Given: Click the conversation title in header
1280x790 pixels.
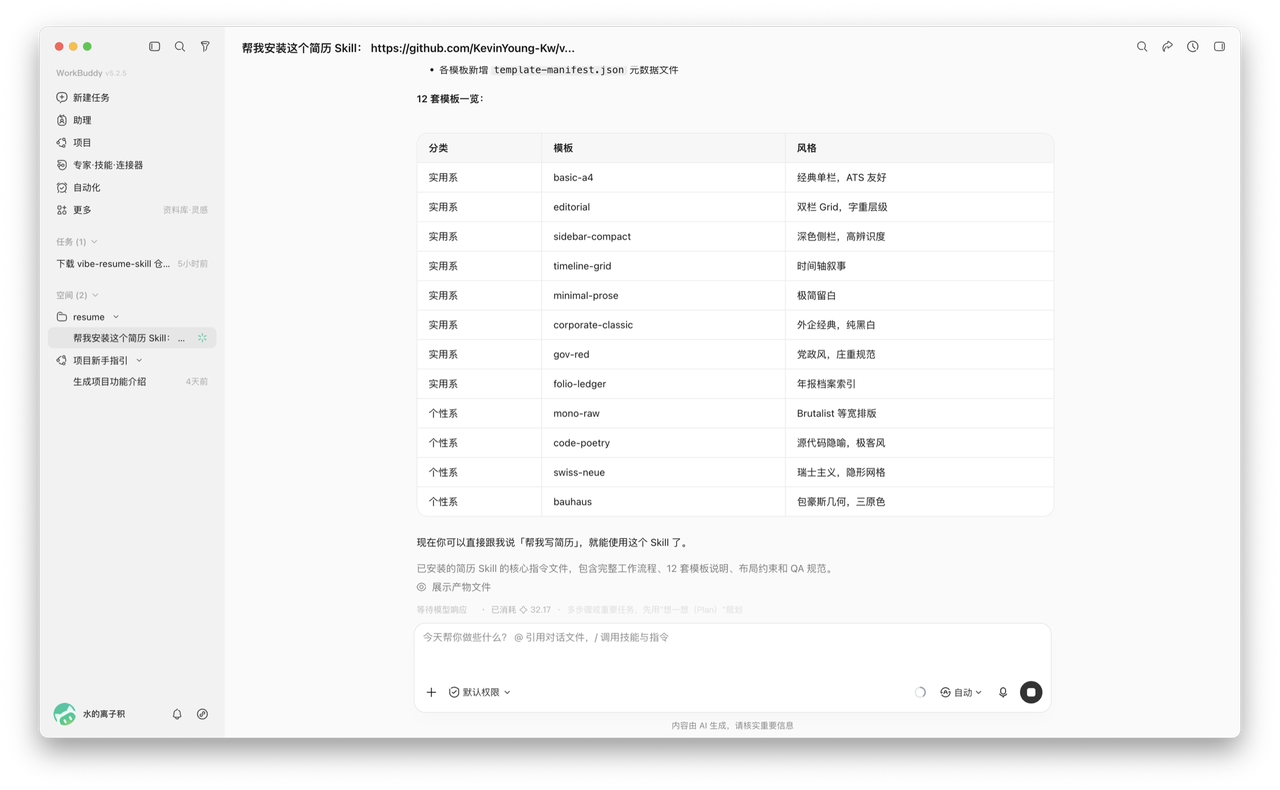Looking at the screenshot, I should coord(408,48).
